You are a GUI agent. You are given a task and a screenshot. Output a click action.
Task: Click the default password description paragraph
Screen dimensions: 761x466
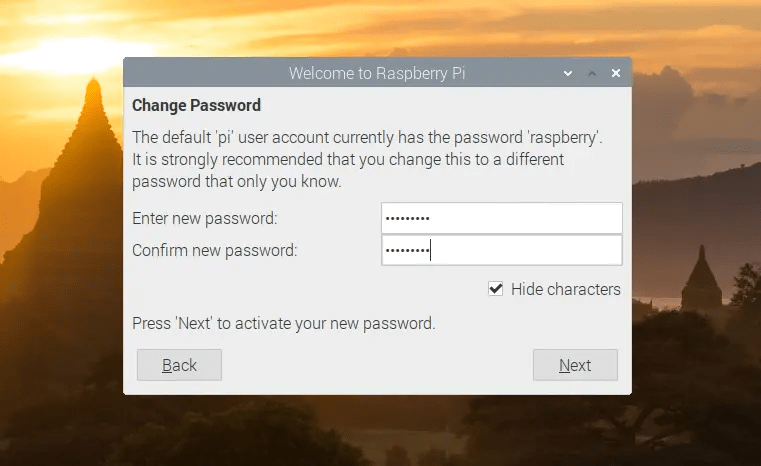tap(367, 159)
